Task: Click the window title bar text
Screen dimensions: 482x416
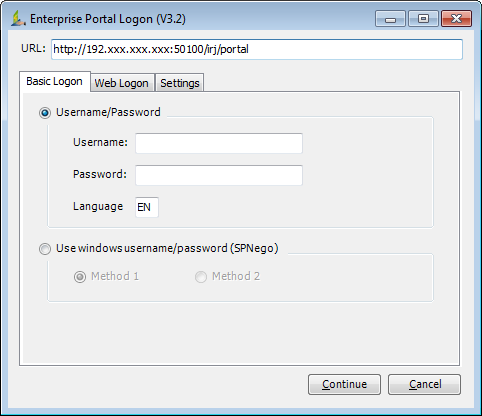Action: point(108,19)
